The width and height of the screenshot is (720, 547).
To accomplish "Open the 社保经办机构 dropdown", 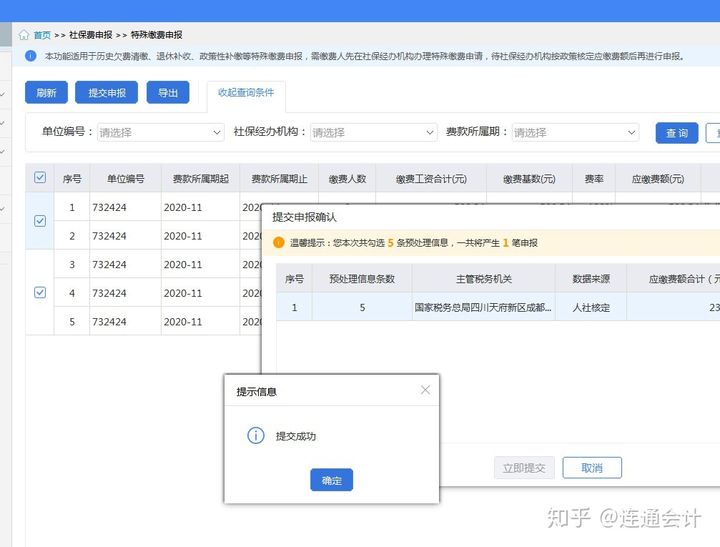I will coord(374,133).
